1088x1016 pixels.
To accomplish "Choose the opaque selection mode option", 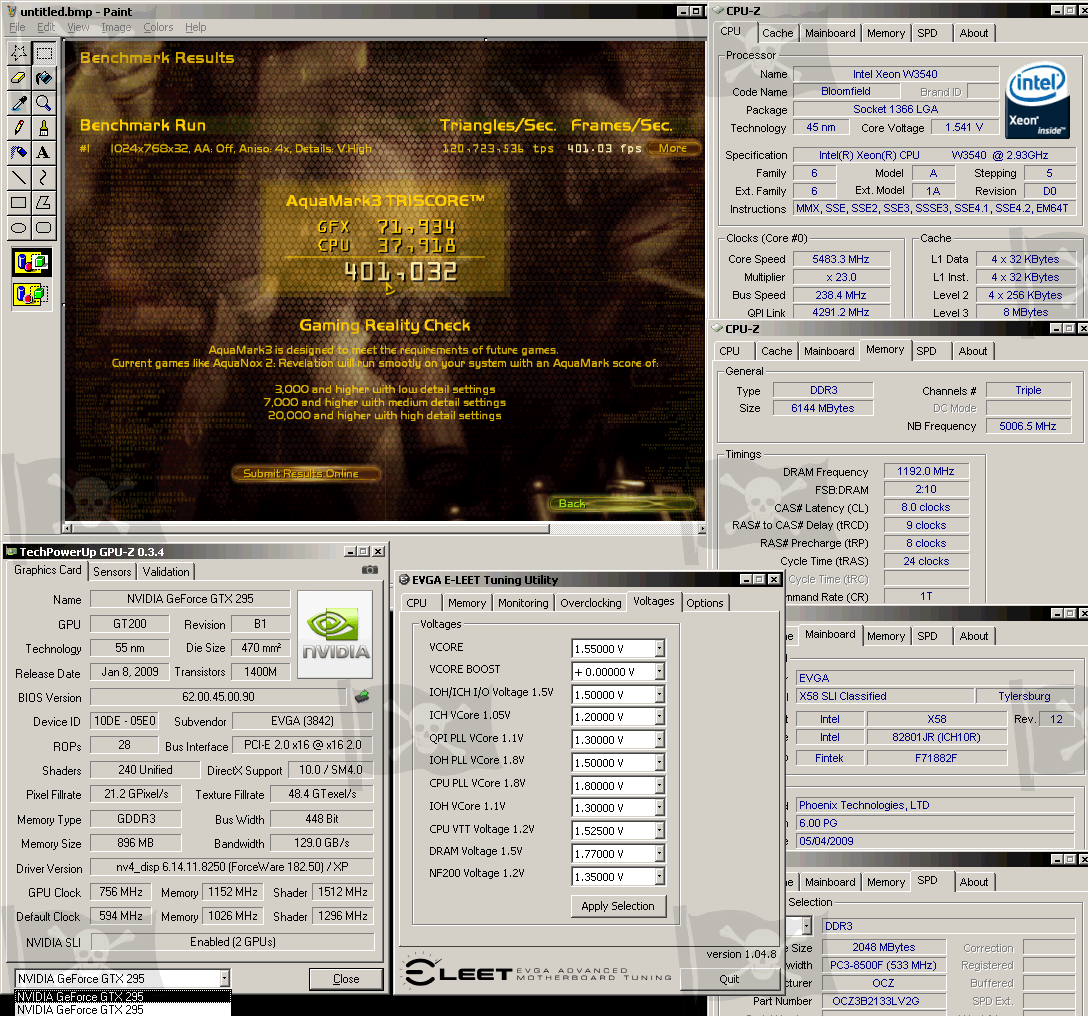I will 31,263.
